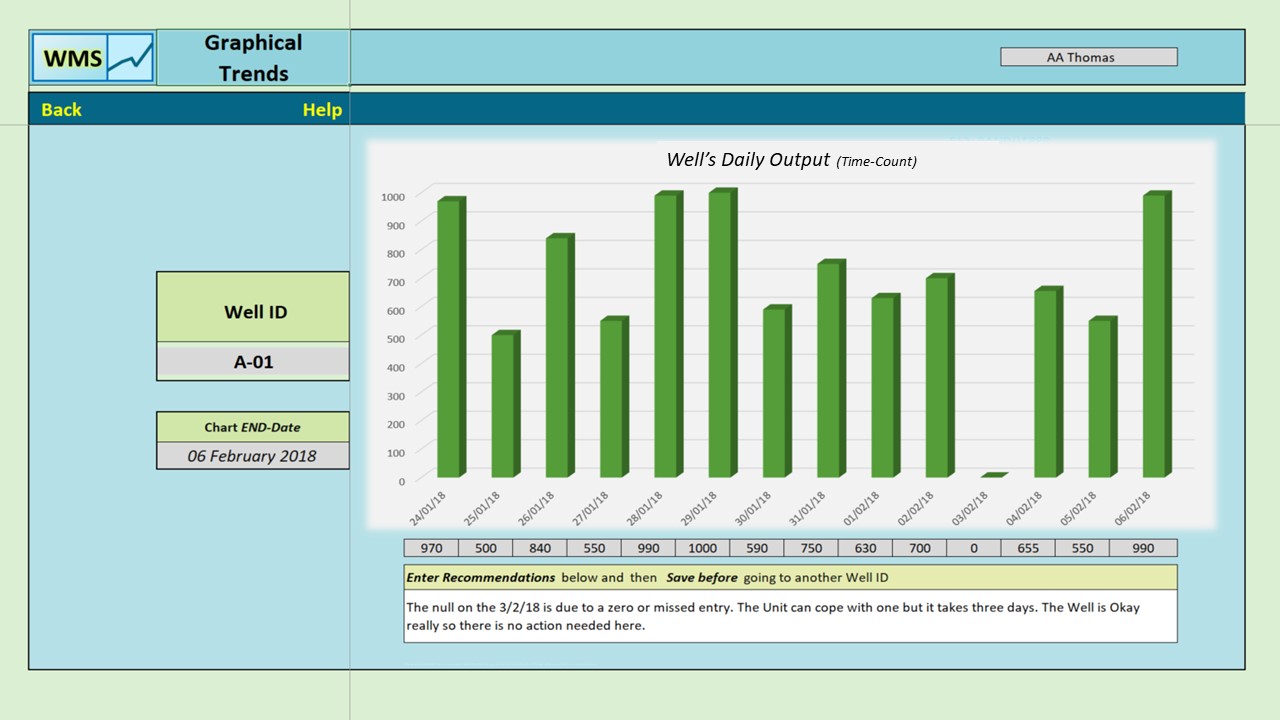
Task: Click the zero-value marker for 03/02/18
Action: point(992,476)
